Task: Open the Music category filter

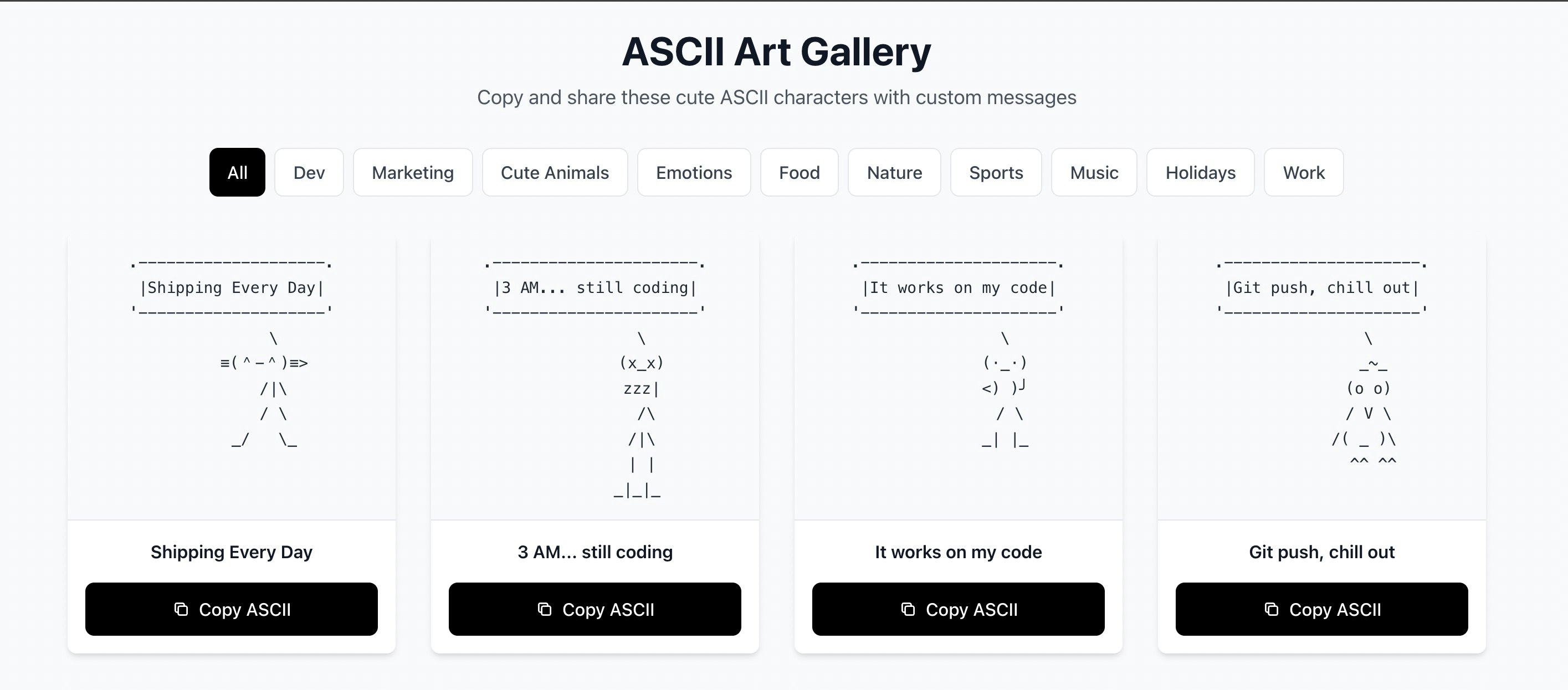Action: (x=1093, y=172)
